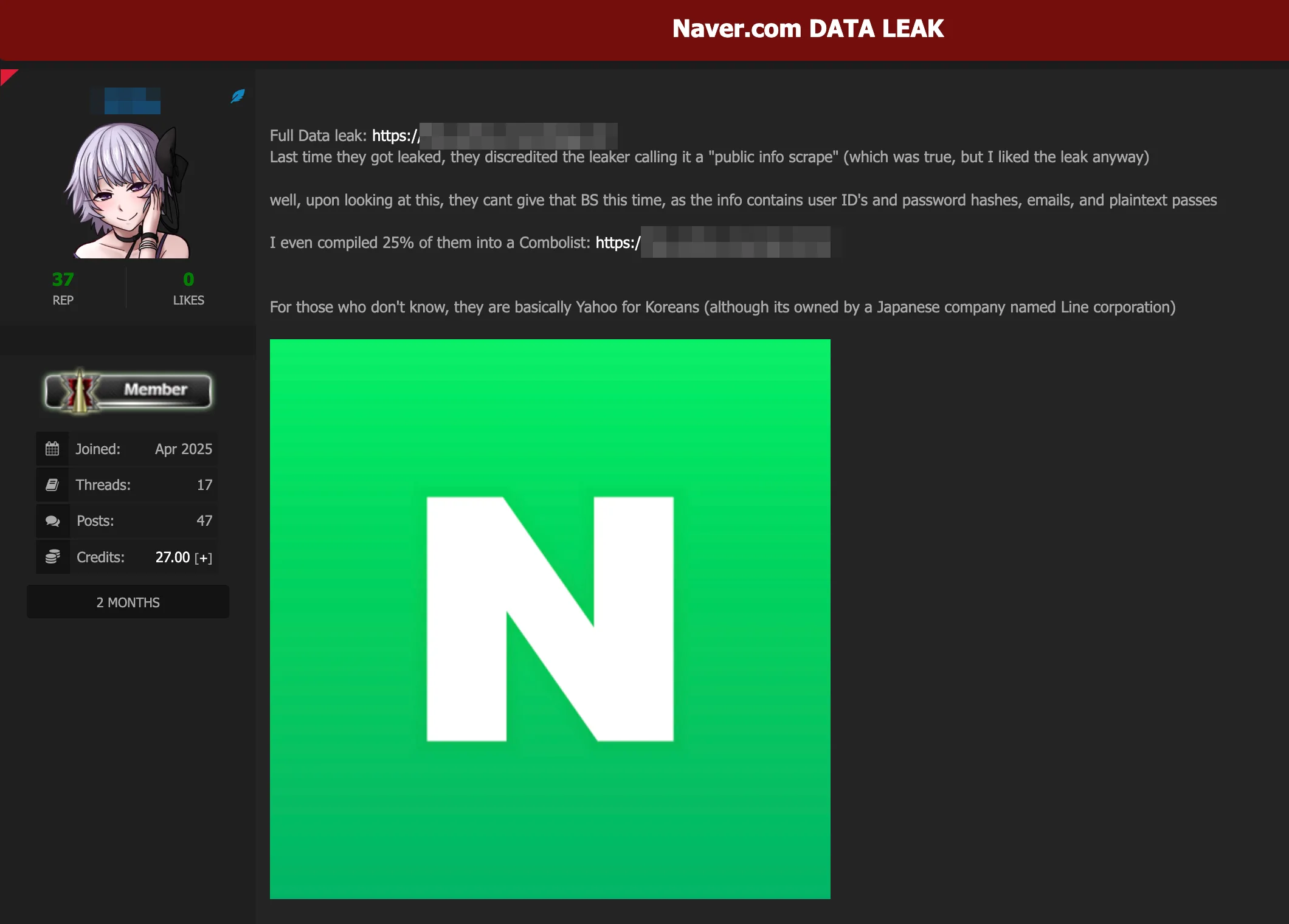Open the poster's anime avatar image
1289x924 pixels.
128,190
